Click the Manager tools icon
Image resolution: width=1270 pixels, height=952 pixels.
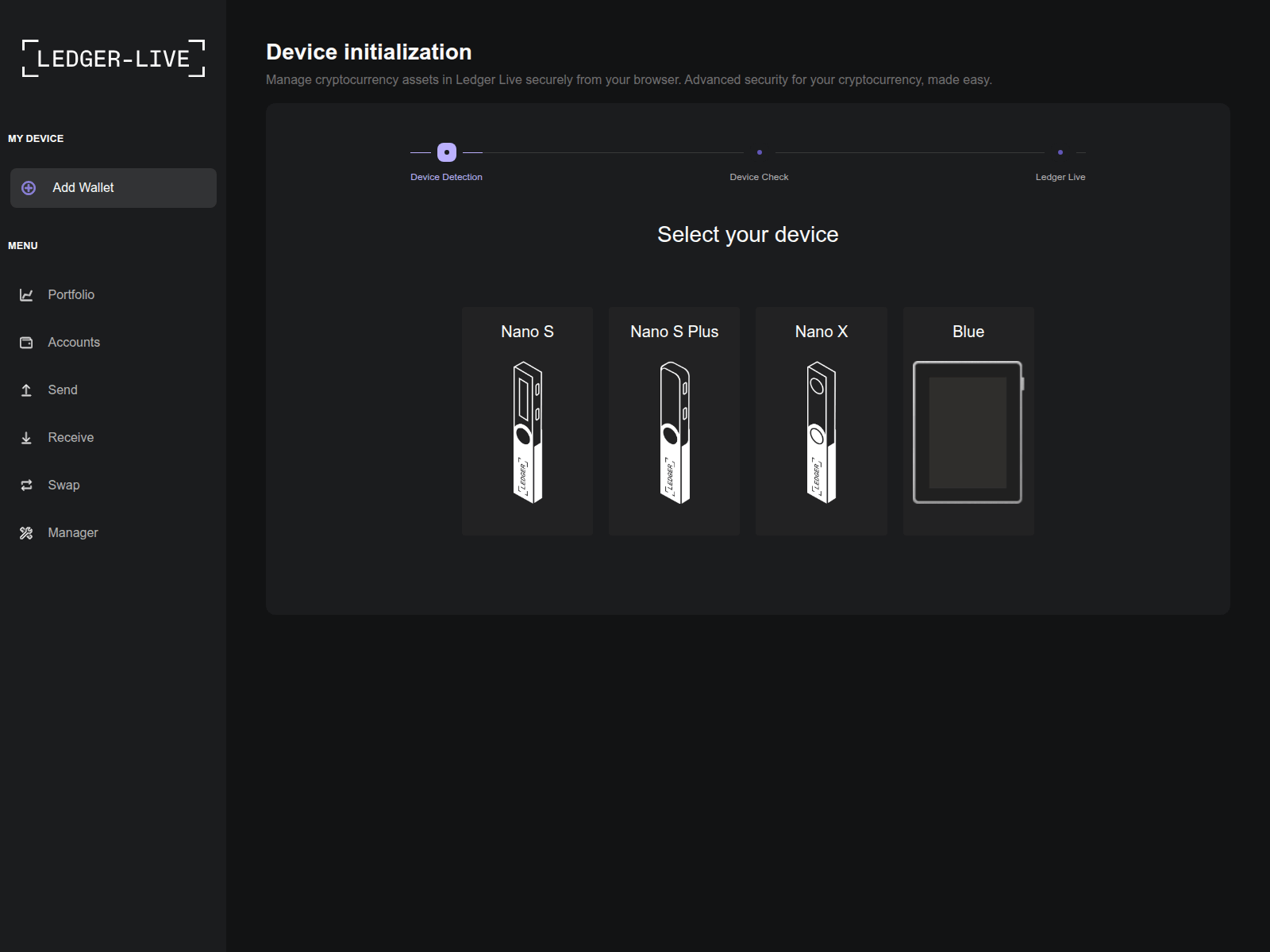tap(26, 533)
